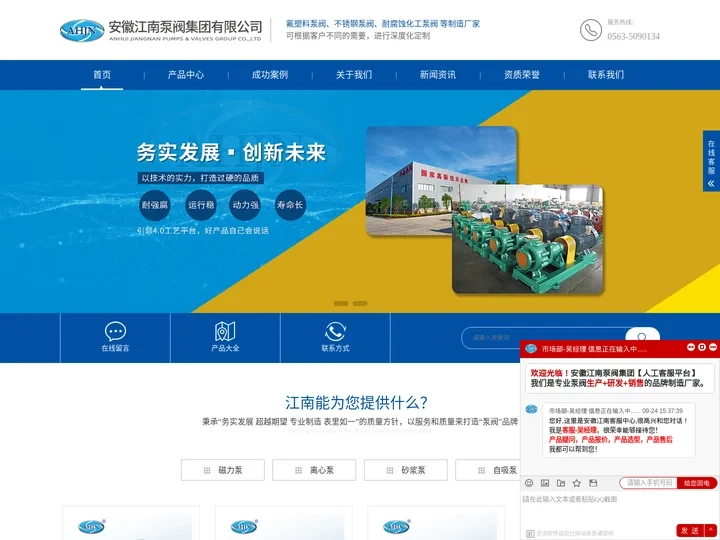
Task: Click 寿命长 circle badge in banner
Action: [x=290, y=205]
